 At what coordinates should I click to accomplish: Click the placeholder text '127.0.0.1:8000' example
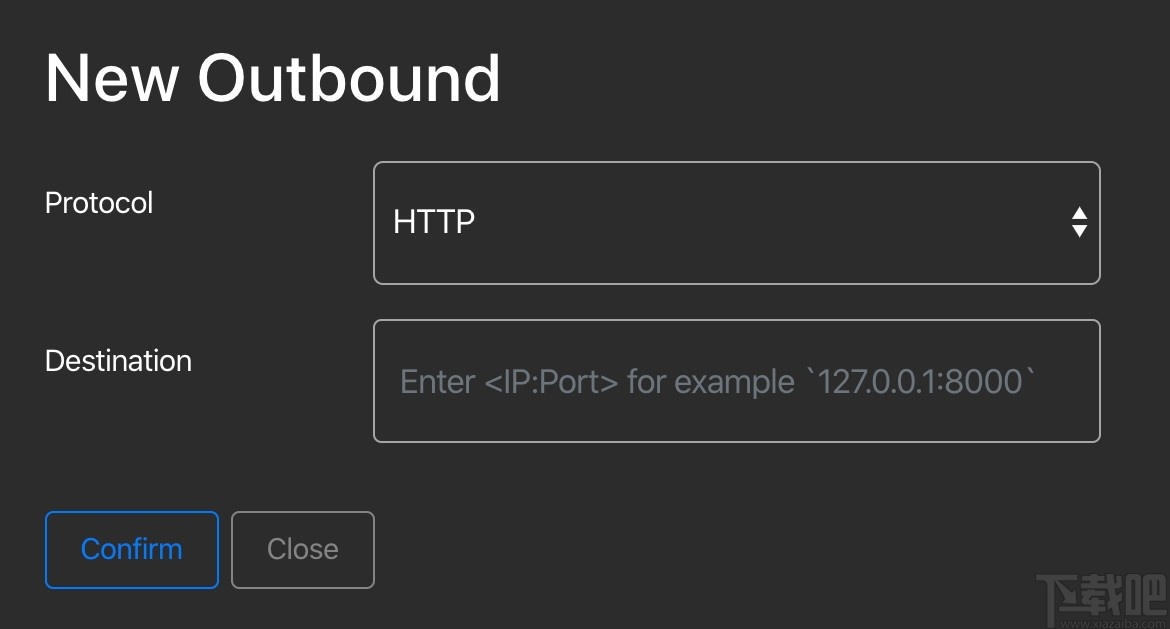[x=925, y=381]
